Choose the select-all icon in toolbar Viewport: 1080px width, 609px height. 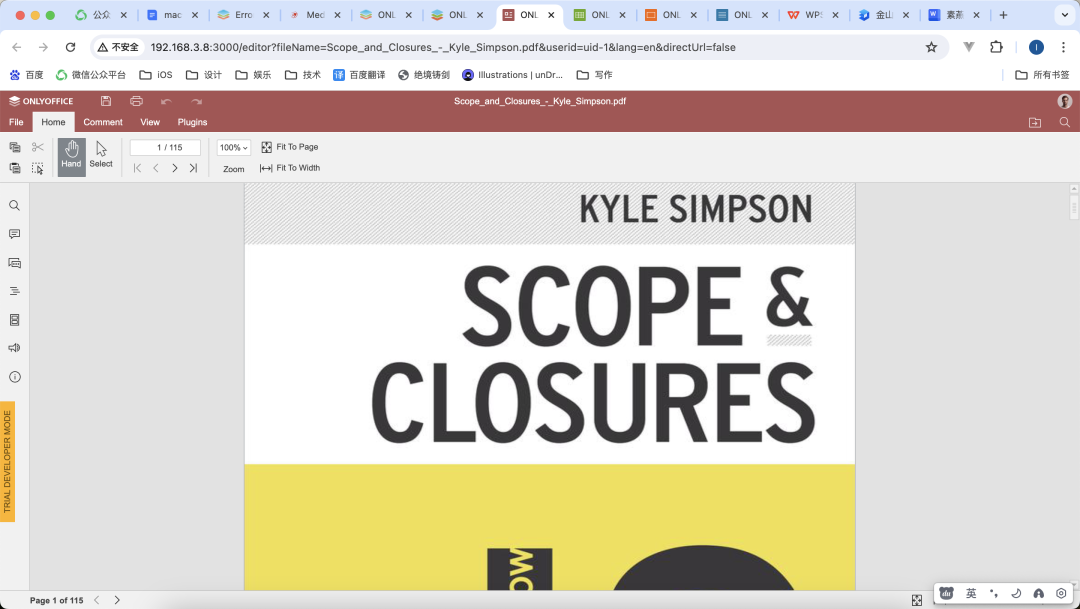pyautogui.click(x=38, y=168)
